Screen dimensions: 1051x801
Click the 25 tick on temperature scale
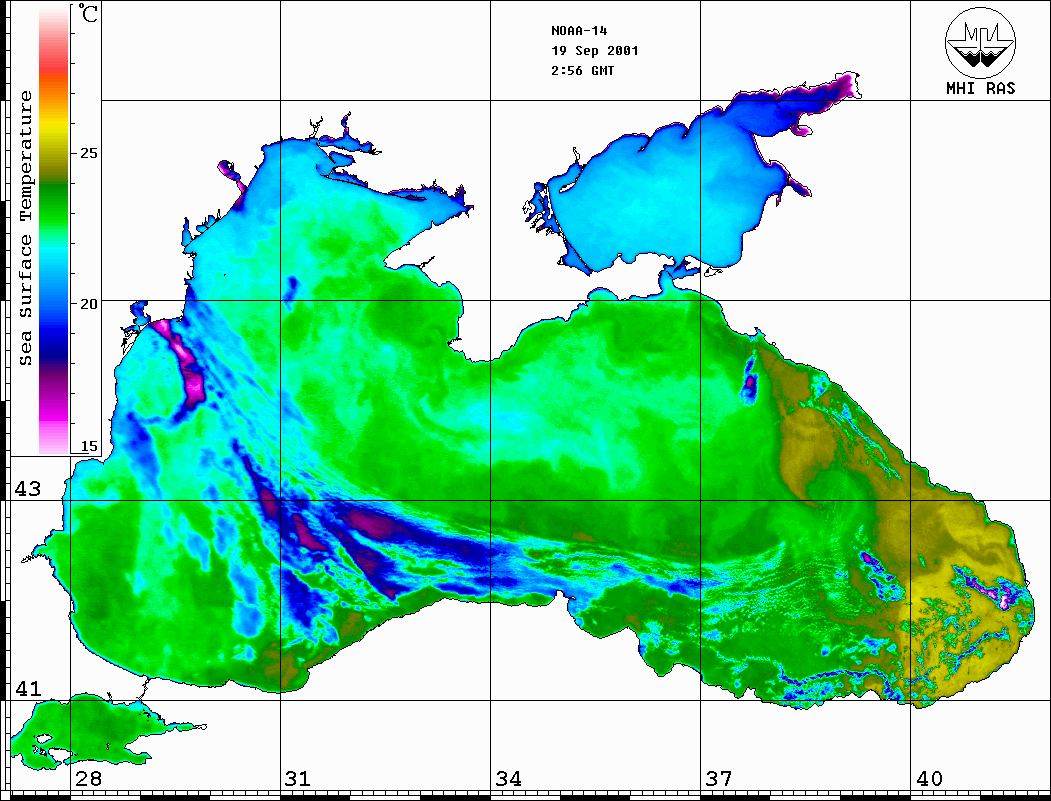(88, 153)
